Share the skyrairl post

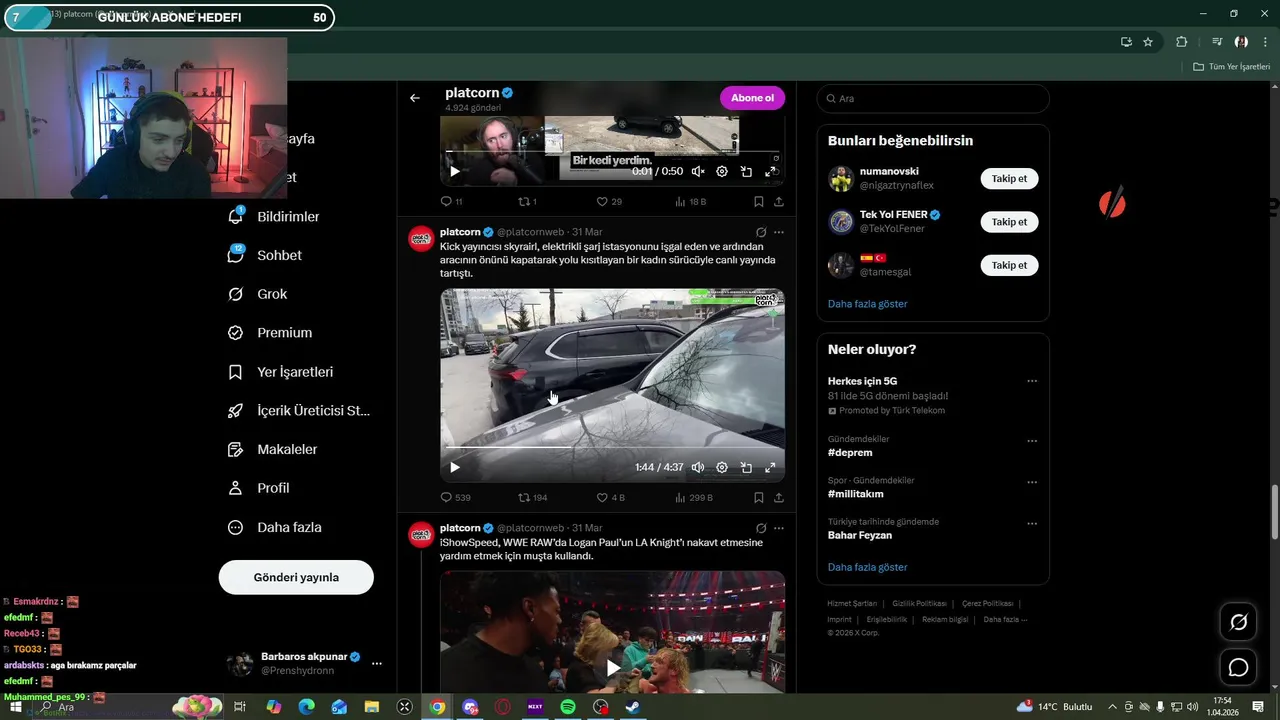coord(779,497)
